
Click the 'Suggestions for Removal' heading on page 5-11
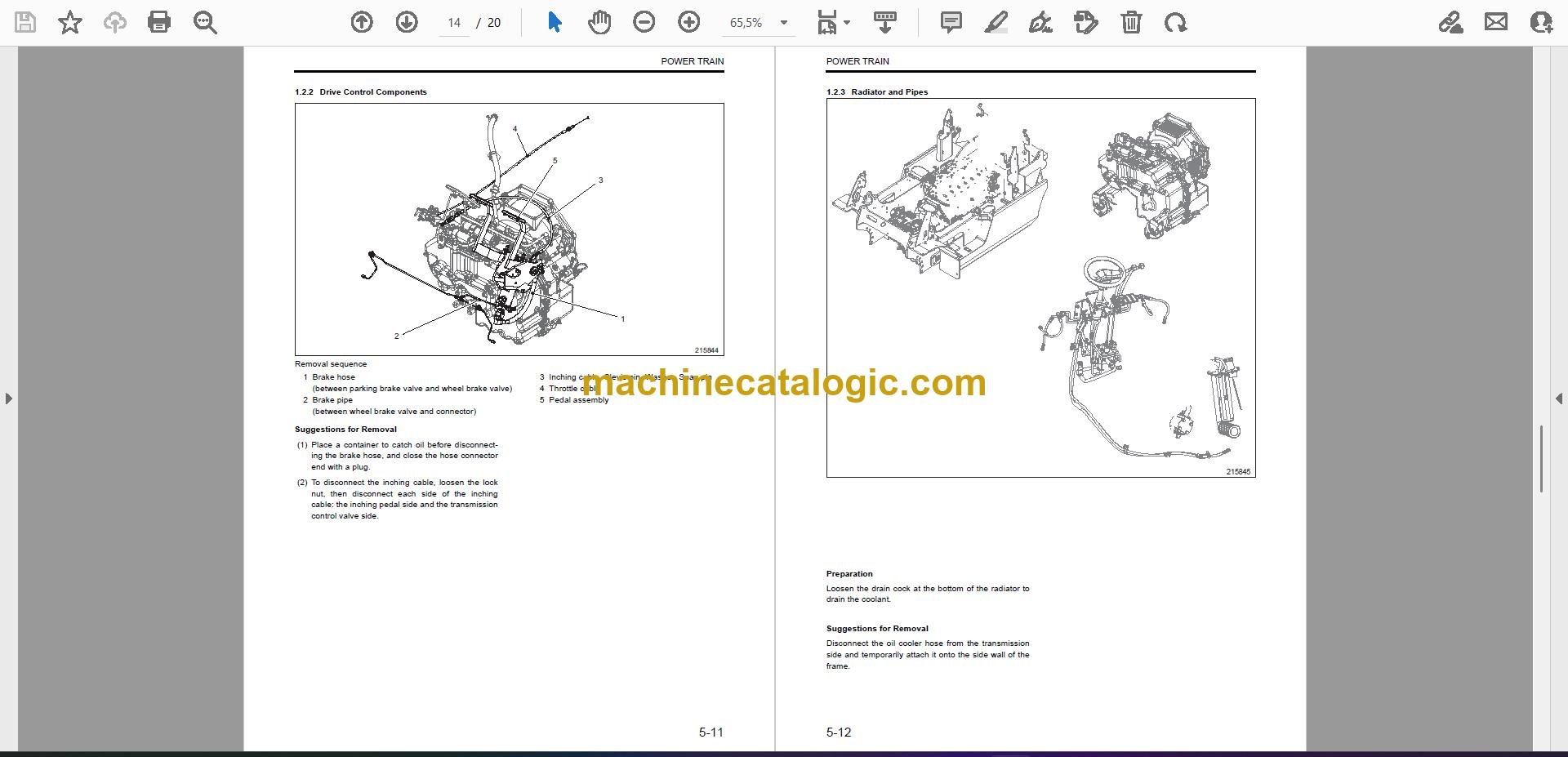coord(345,430)
